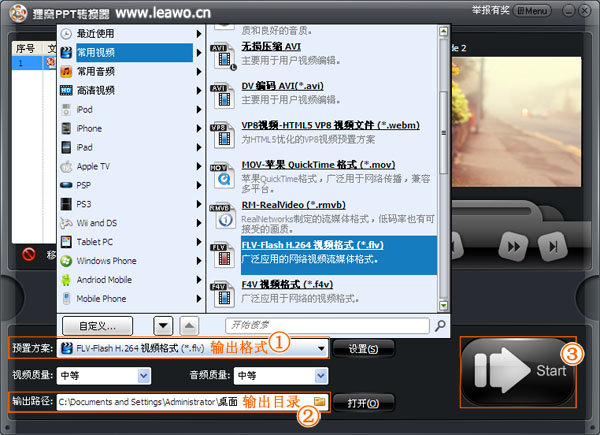Click the skip to next playback button
The width and height of the screenshot is (600, 435).
point(553,247)
